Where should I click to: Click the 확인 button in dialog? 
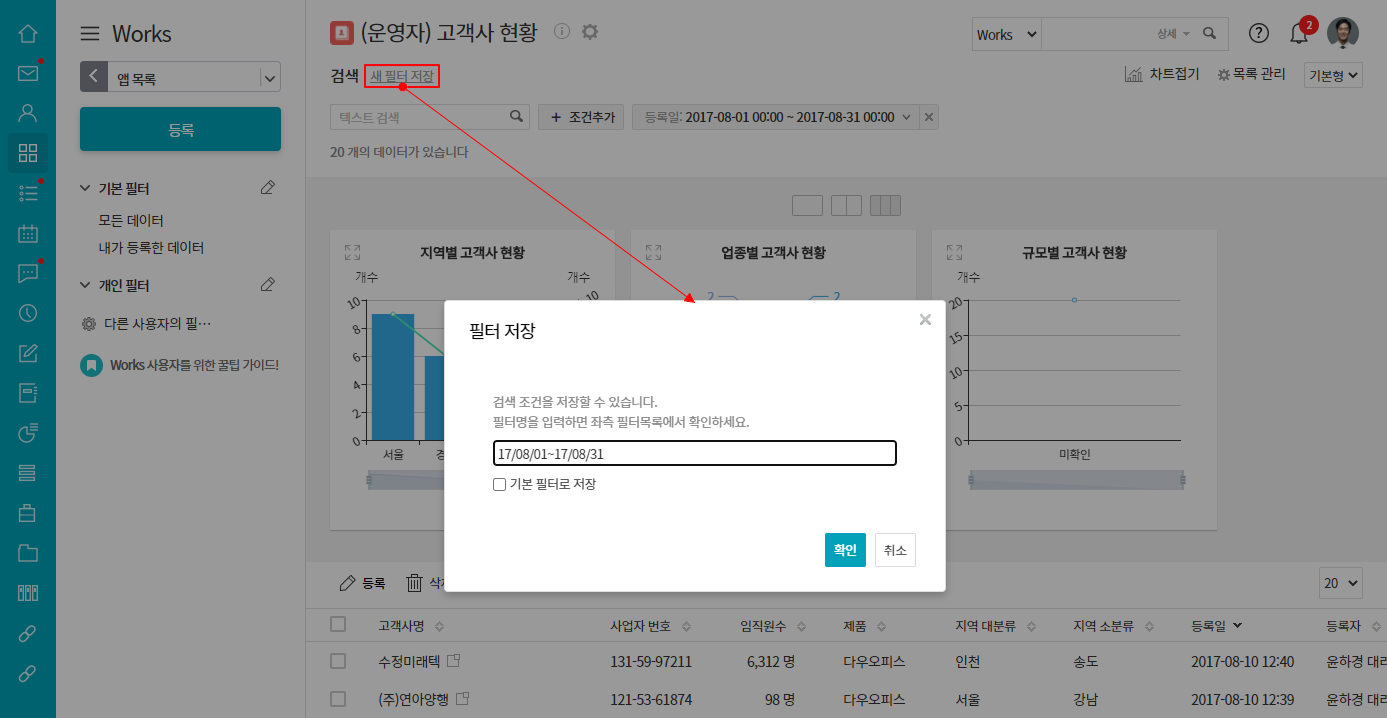pyautogui.click(x=845, y=550)
